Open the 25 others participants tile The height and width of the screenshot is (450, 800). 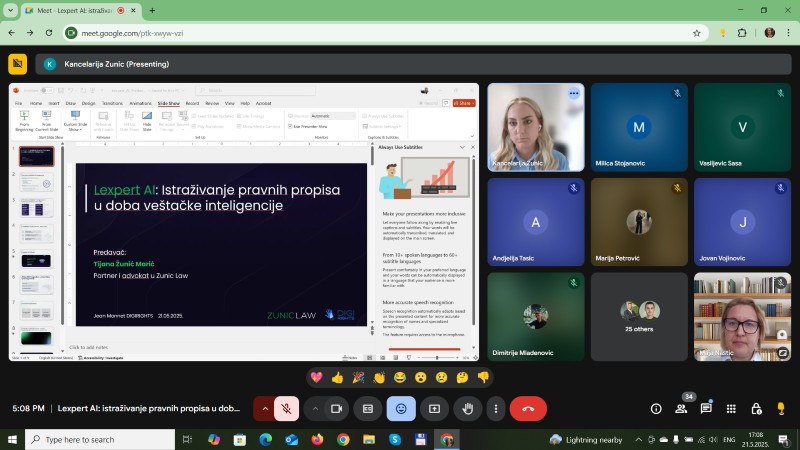click(639, 317)
